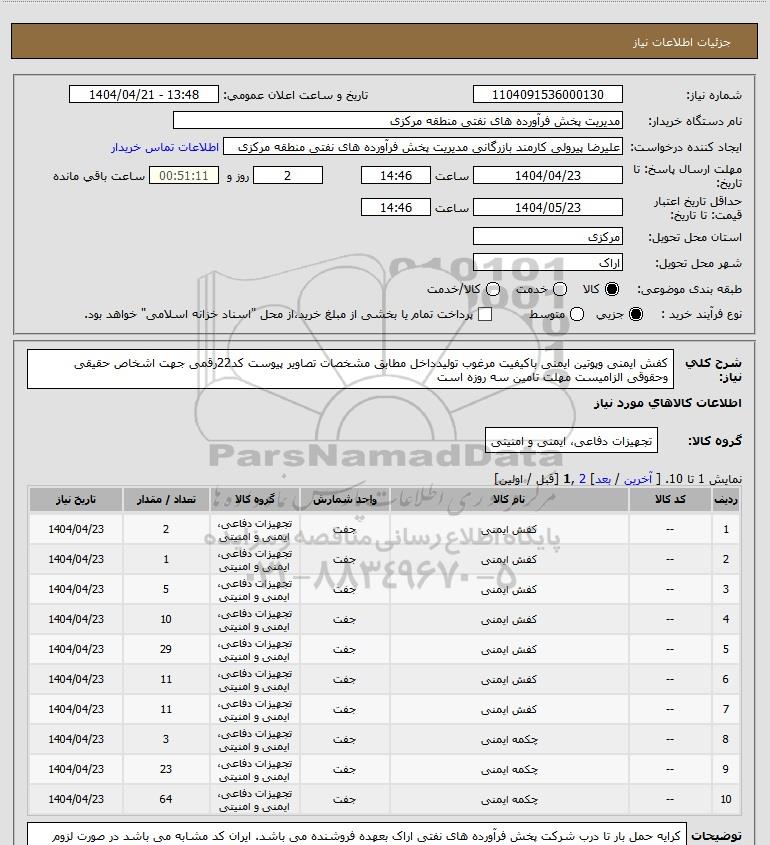This screenshot has width=770, height=845.
Task: Click the جزئیات اطلاعات نیاز page header
Action: 682,42
